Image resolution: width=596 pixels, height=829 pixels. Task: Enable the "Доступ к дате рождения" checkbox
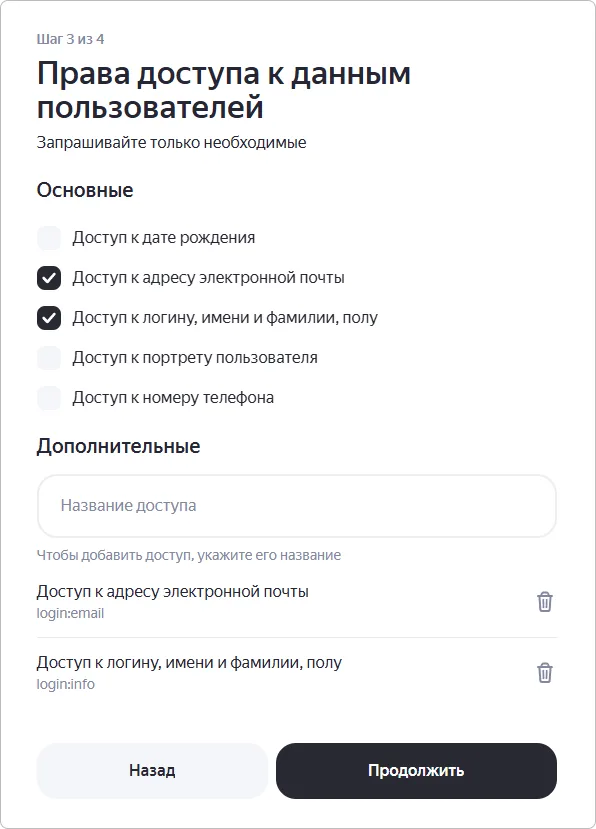point(48,237)
